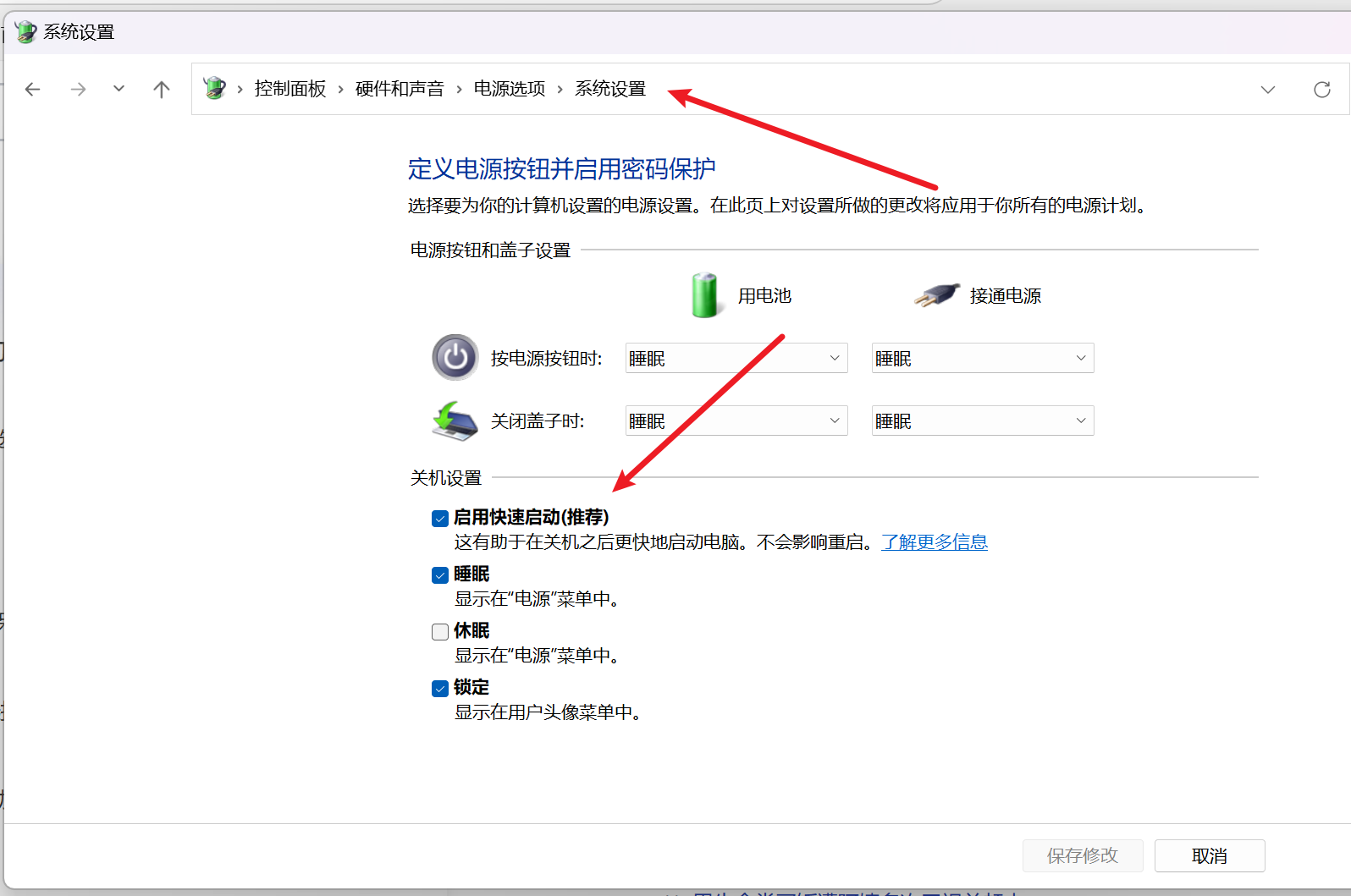Toggle the 睡眠 checkbox under 关机设置
The width and height of the screenshot is (1351, 896).
tap(440, 575)
